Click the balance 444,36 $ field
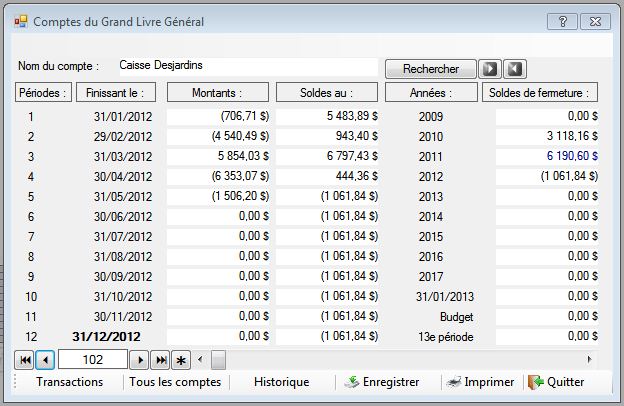Viewport: 624px width, 406px height. pos(327,176)
